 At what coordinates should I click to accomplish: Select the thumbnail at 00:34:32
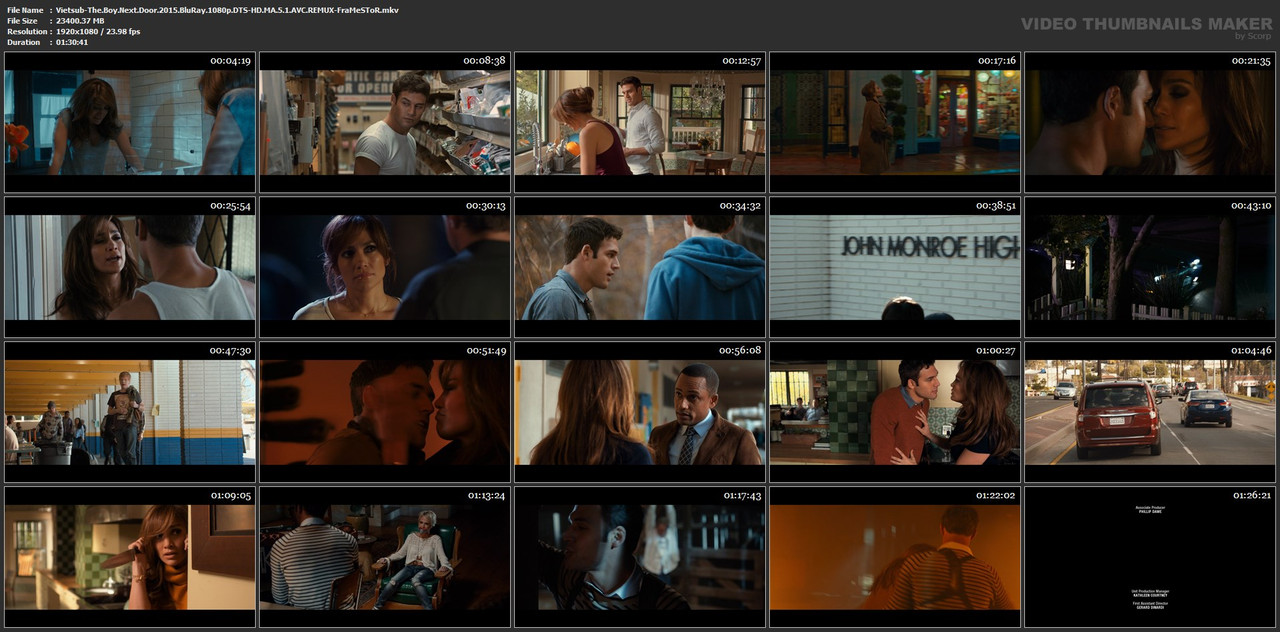640,268
